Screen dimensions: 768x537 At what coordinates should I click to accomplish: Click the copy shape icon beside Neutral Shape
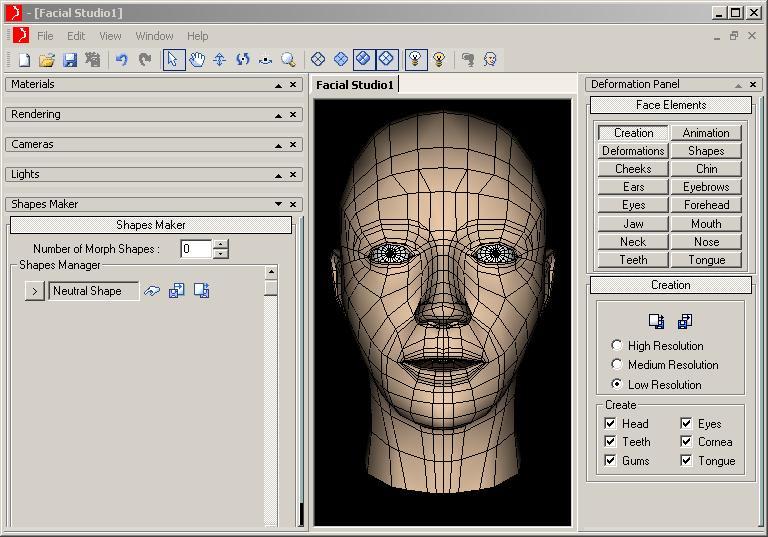[x=177, y=291]
